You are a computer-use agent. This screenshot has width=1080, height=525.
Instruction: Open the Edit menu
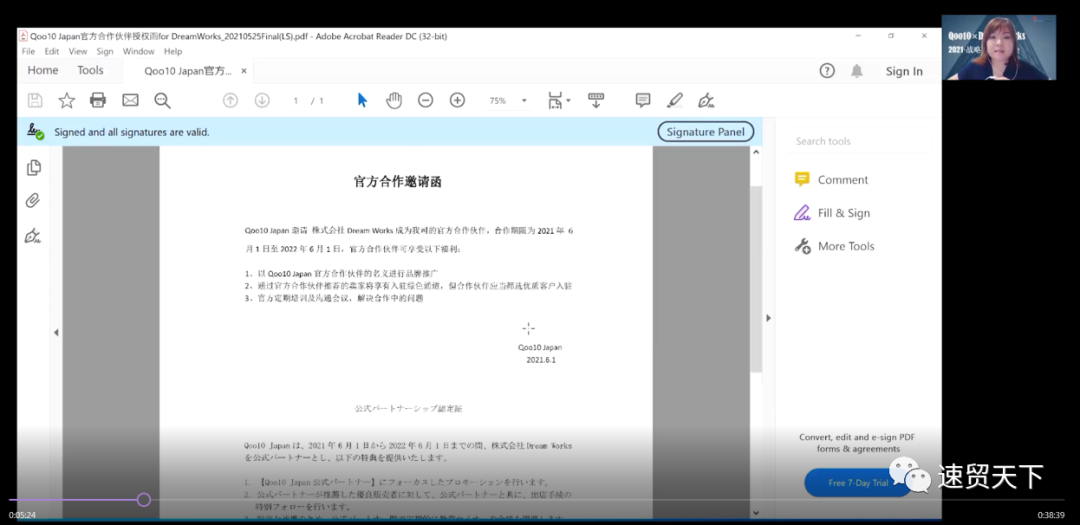pos(52,52)
